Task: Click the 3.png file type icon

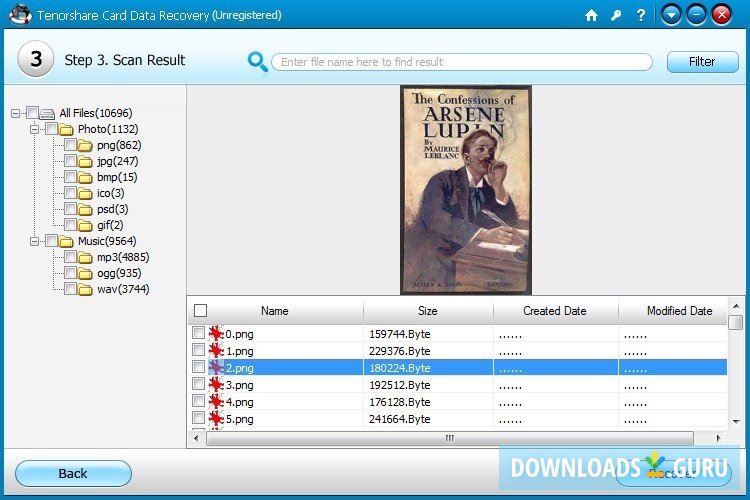Action: [x=216, y=384]
